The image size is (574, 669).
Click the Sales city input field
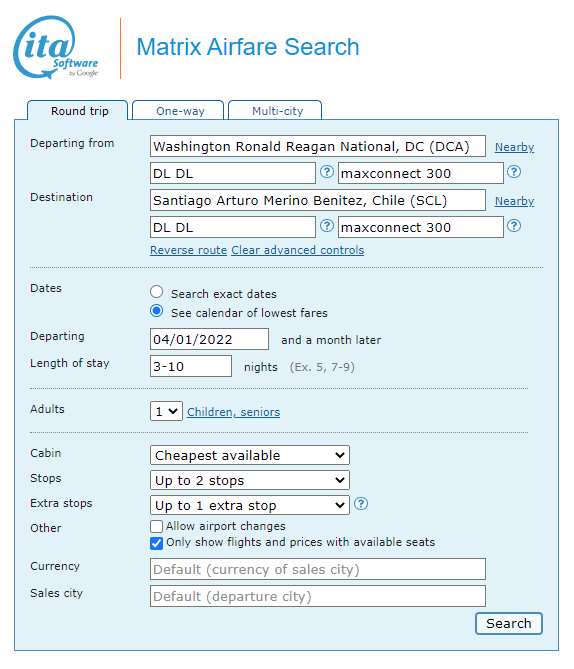(318, 596)
